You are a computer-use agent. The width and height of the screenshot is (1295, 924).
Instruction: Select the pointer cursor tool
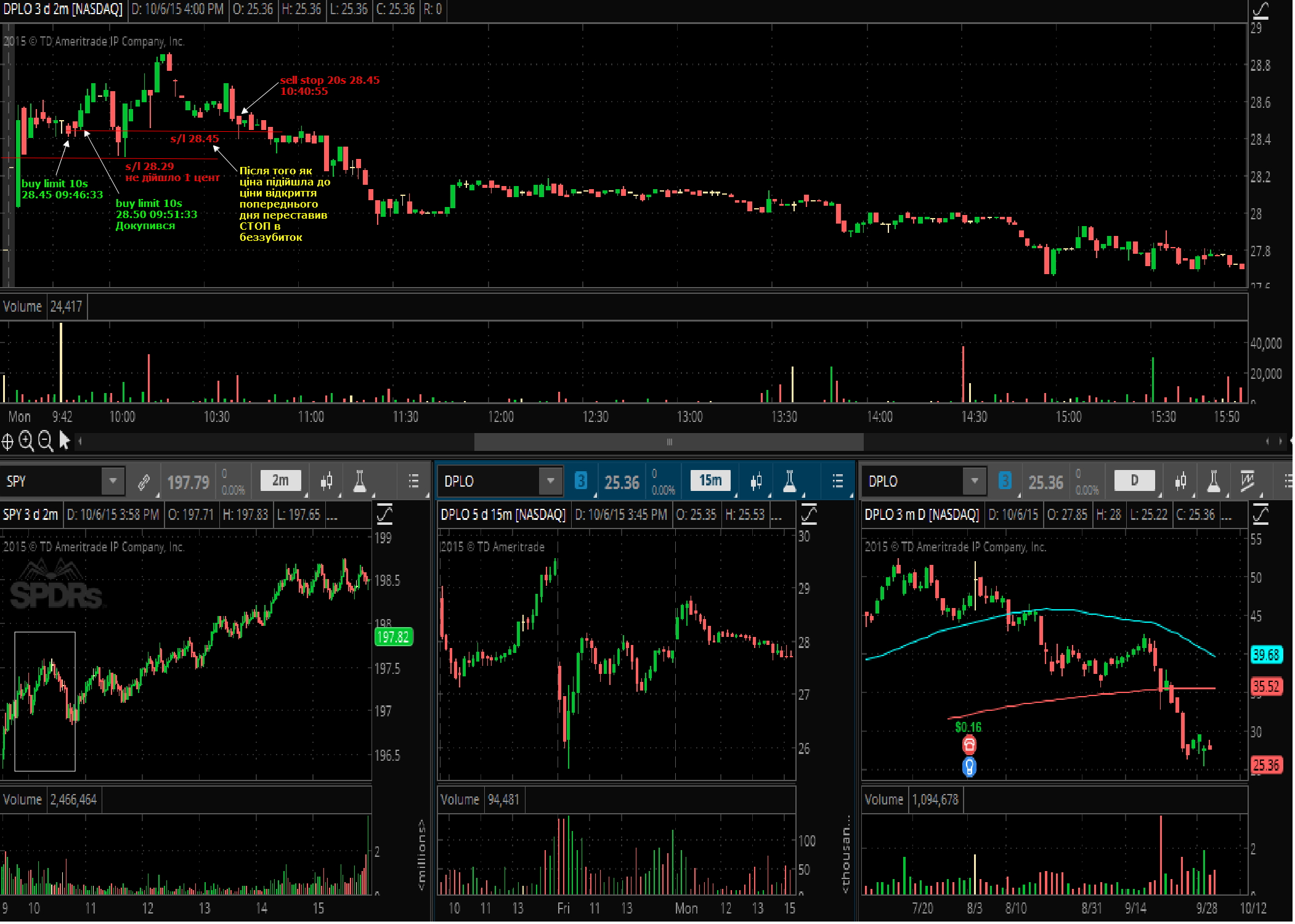64,440
